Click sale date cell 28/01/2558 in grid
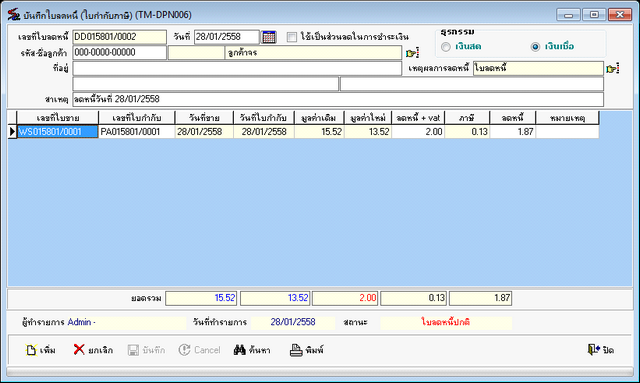 [x=204, y=132]
